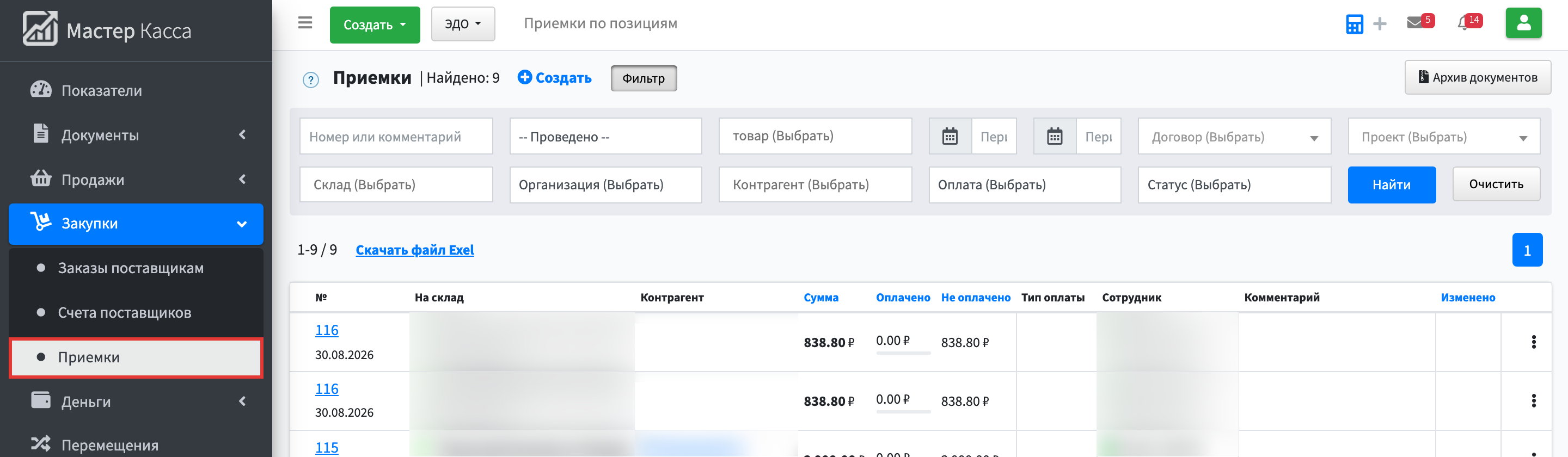The height and width of the screenshot is (457, 1568).
Task: Collapse the Закупки sidebar section
Action: coord(136,223)
